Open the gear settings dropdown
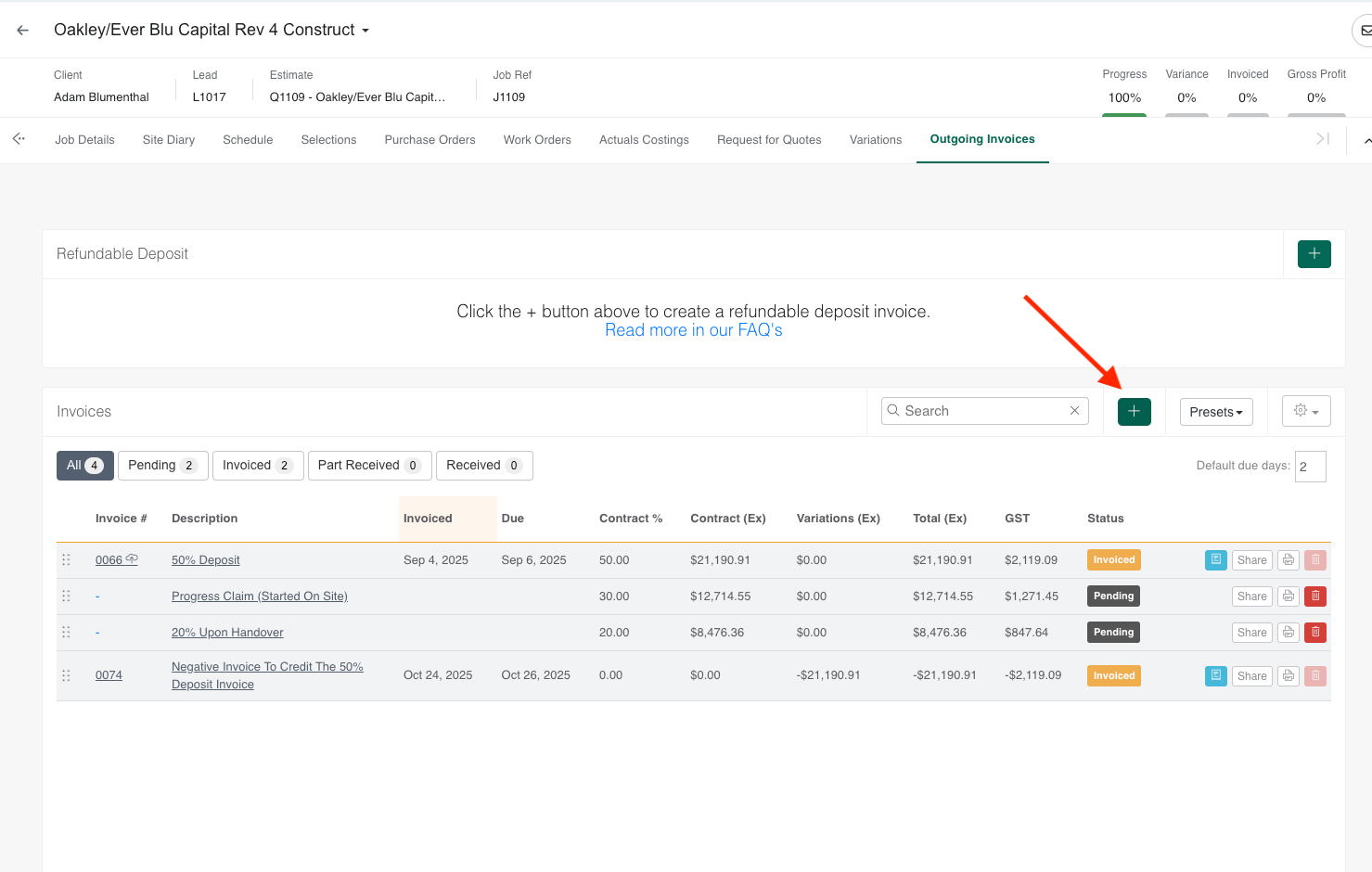The height and width of the screenshot is (872, 1372). point(1305,411)
